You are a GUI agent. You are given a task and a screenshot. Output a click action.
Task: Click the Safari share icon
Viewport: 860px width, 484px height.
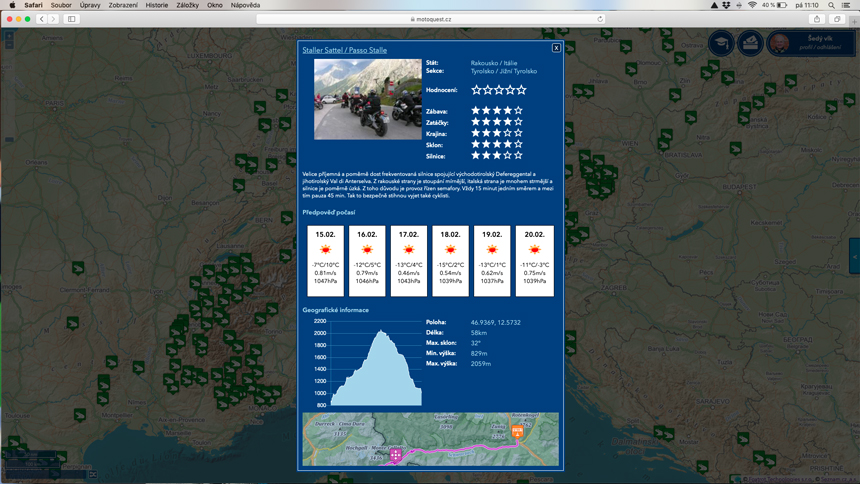click(817, 19)
